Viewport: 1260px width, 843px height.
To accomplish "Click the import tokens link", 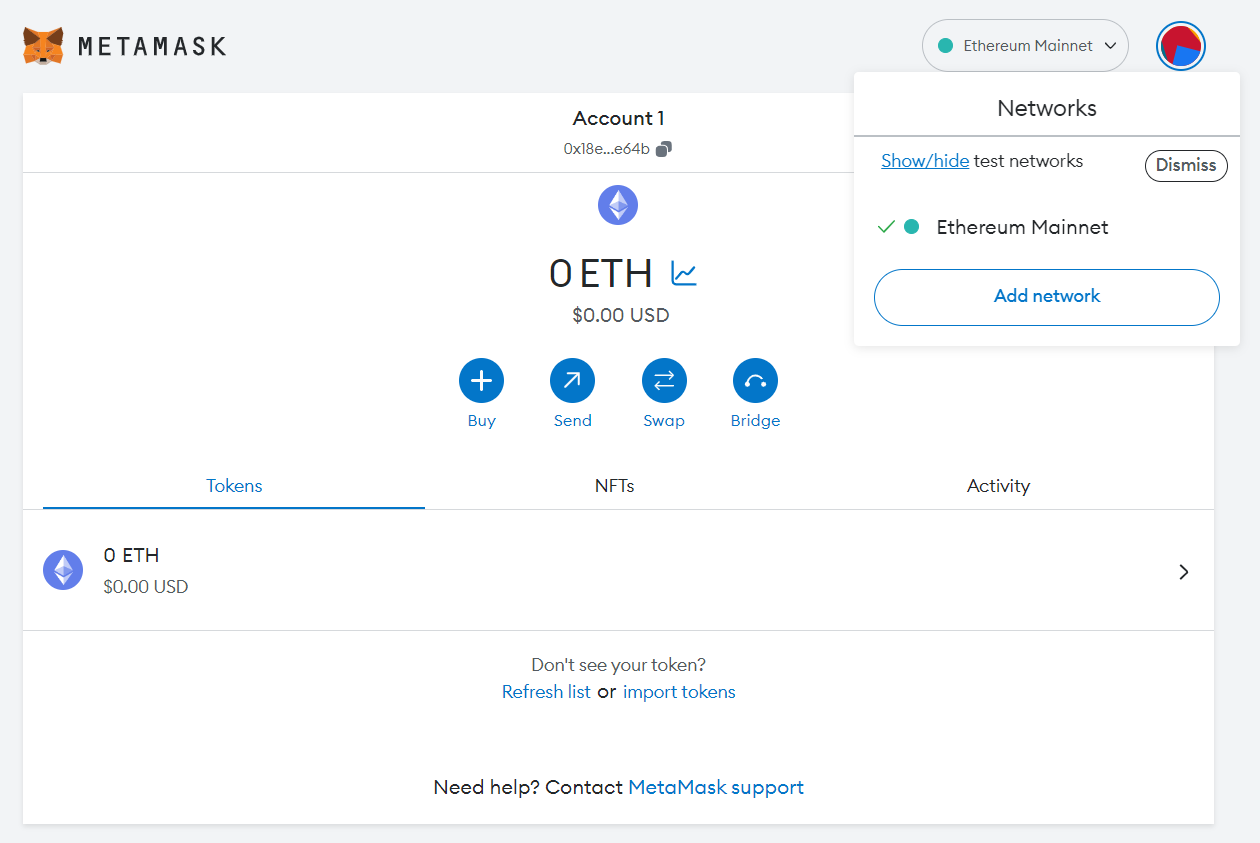I will click(x=679, y=692).
